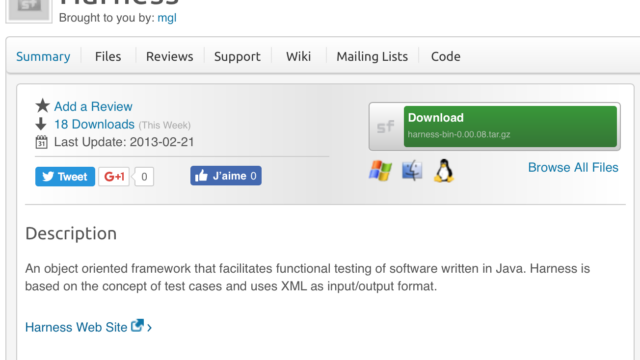
Task: Go to the Support tab
Action: point(237,56)
